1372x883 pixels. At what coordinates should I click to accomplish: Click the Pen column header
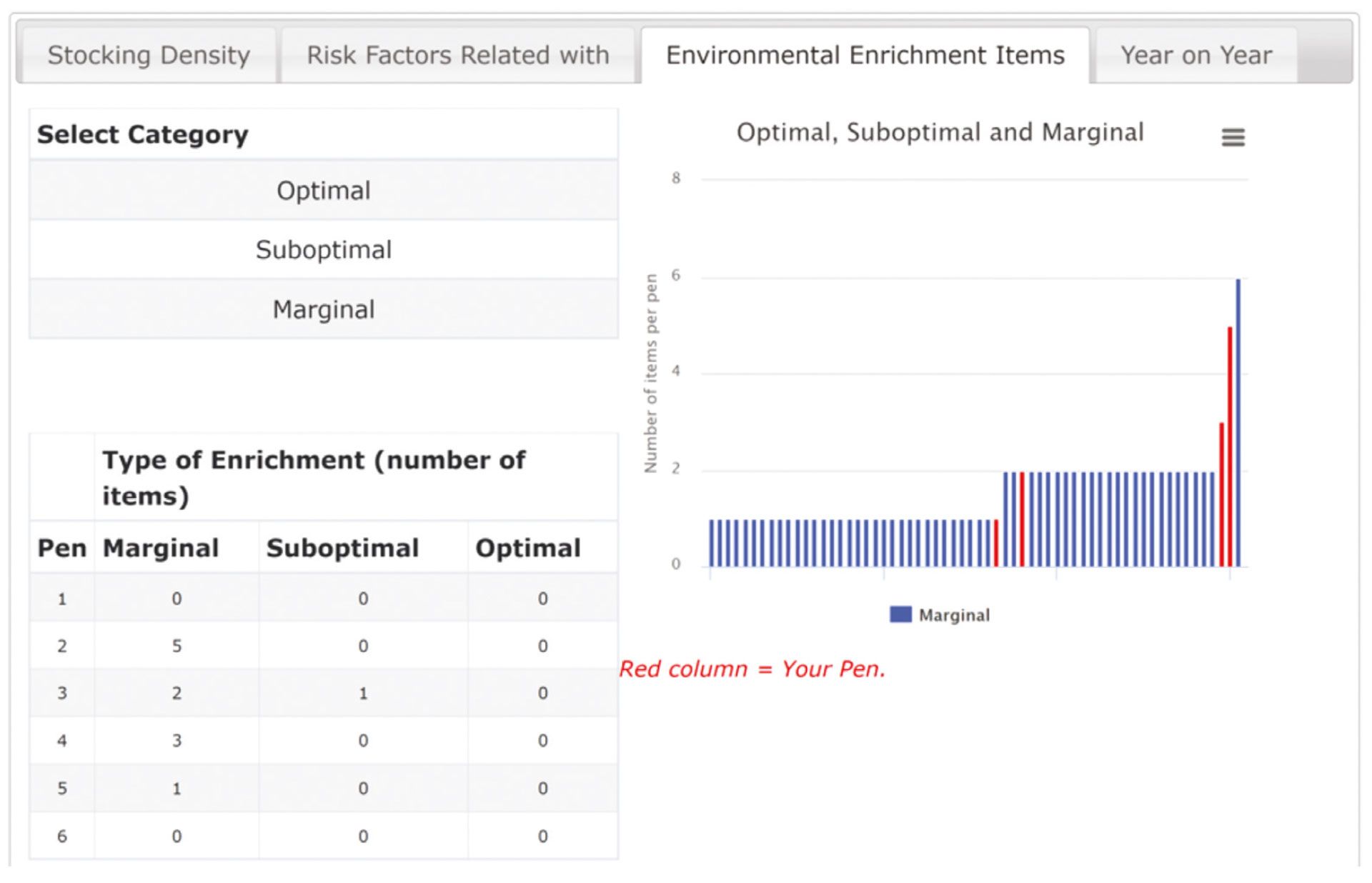pos(61,548)
